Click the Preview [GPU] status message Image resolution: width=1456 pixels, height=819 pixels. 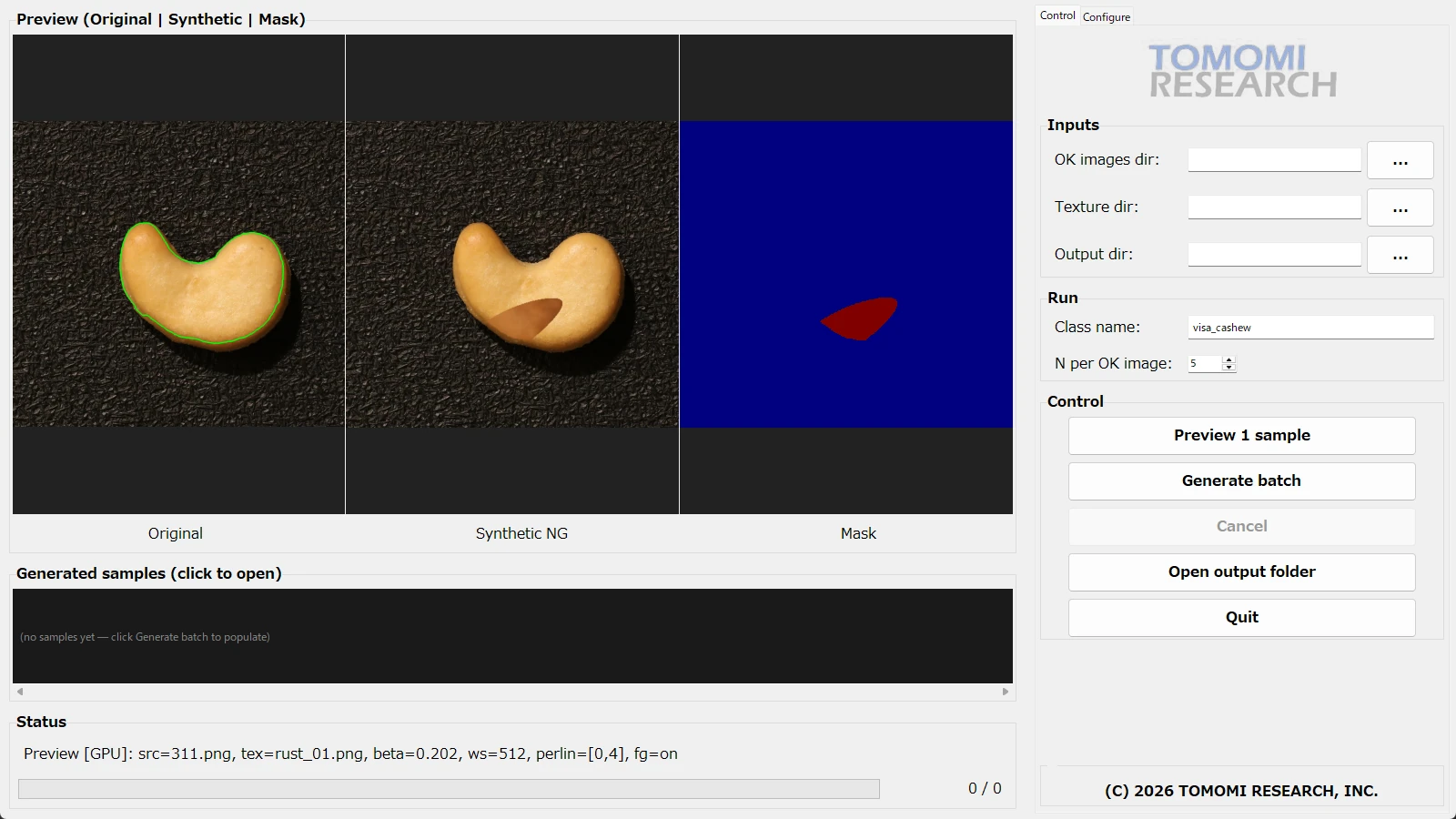[x=350, y=753]
